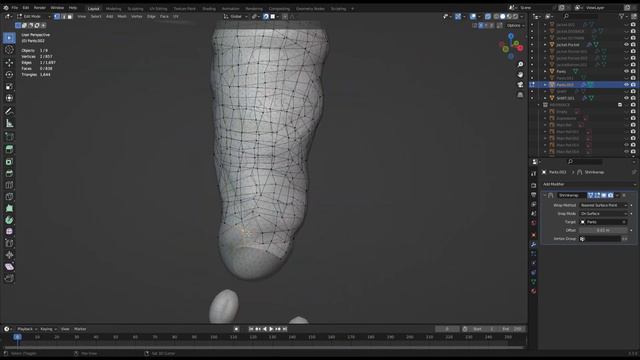
Task: Activate the Loop Cut tool
Action: (x=9, y=185)
